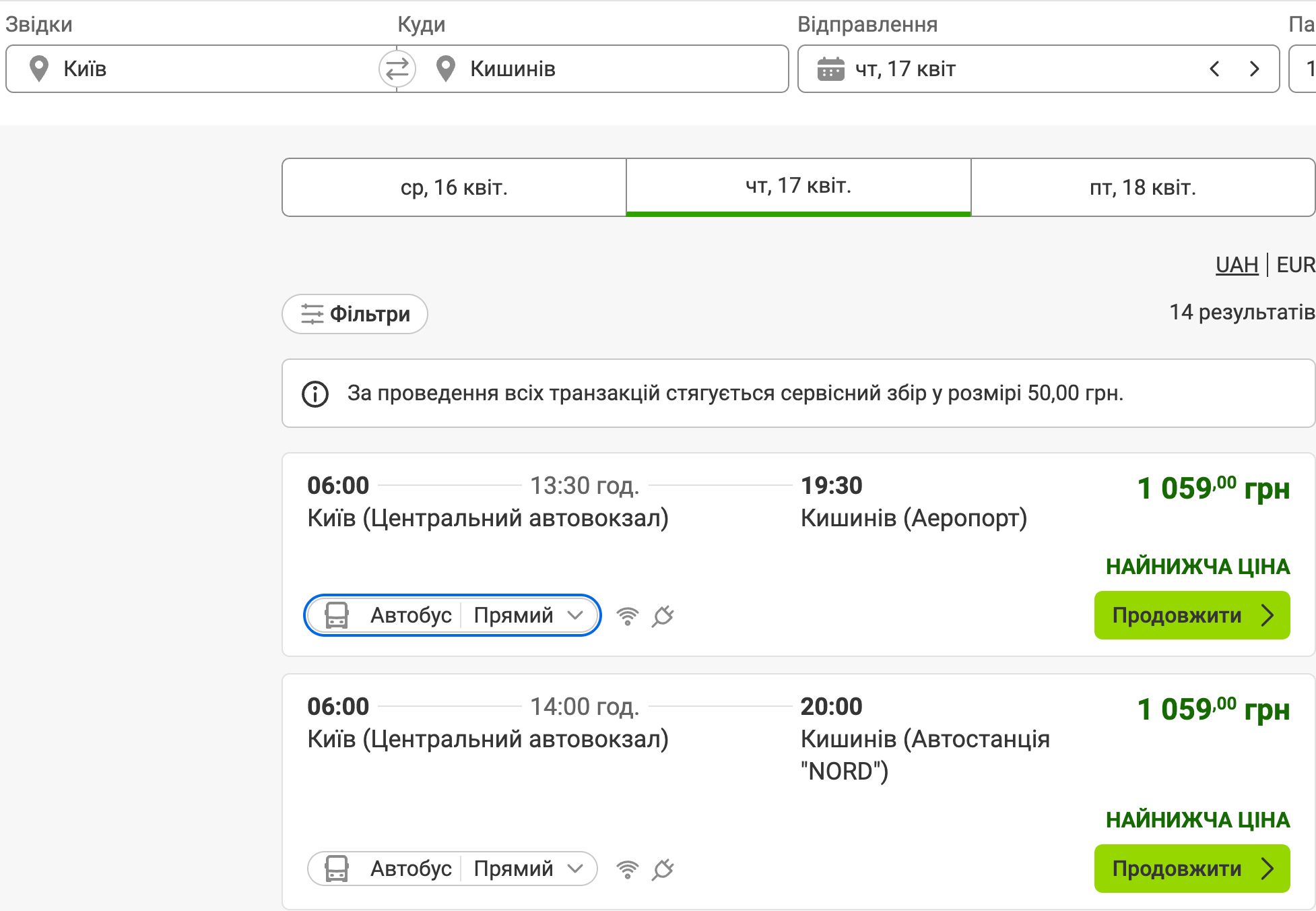Image resolution: width=1316 pixels, height=911 pixels.
Task: Select ср, 16 квіт. date tab
Action: (x=454, y=187)
